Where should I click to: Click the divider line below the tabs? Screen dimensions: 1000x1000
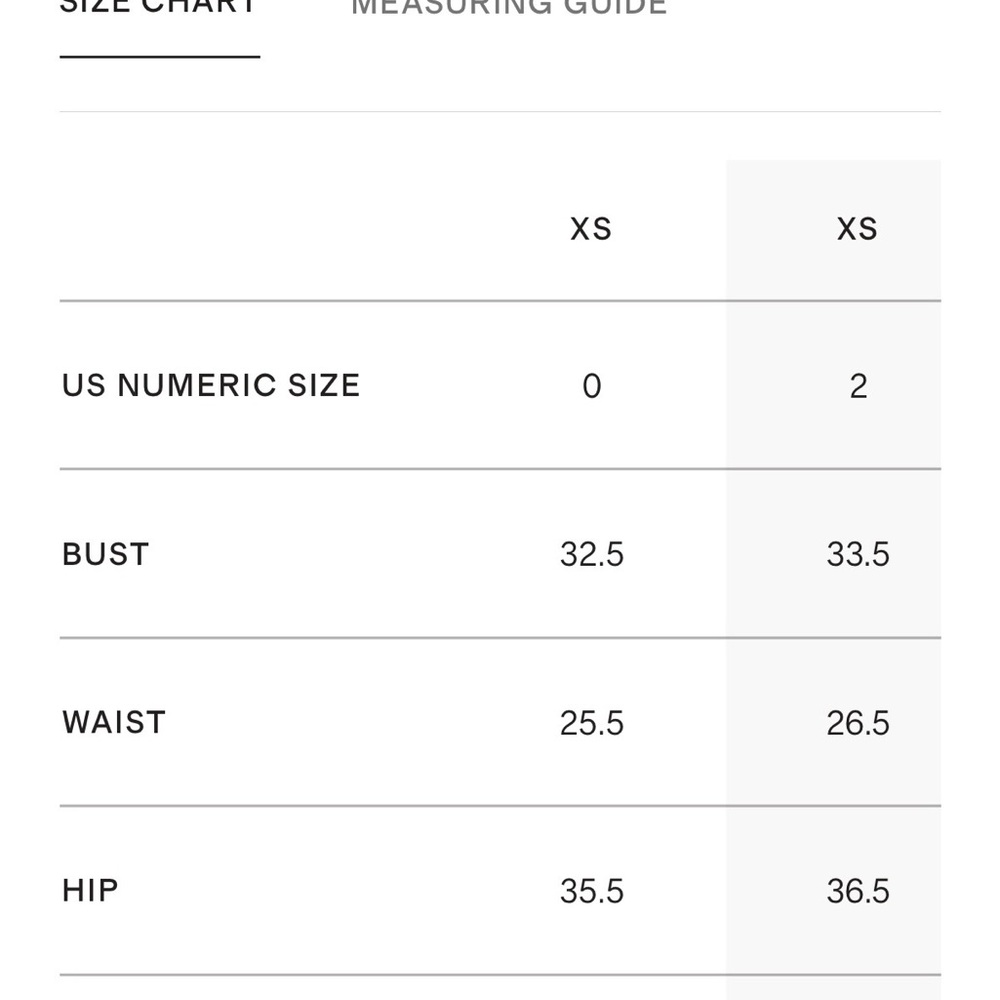pyautogui.click(x=500, y=111)
